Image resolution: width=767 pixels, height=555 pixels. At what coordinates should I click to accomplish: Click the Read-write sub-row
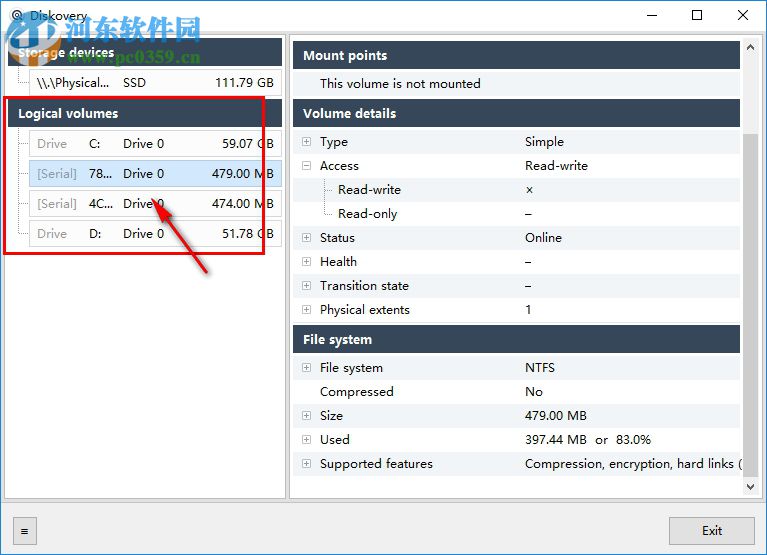(x=516, y=190)
